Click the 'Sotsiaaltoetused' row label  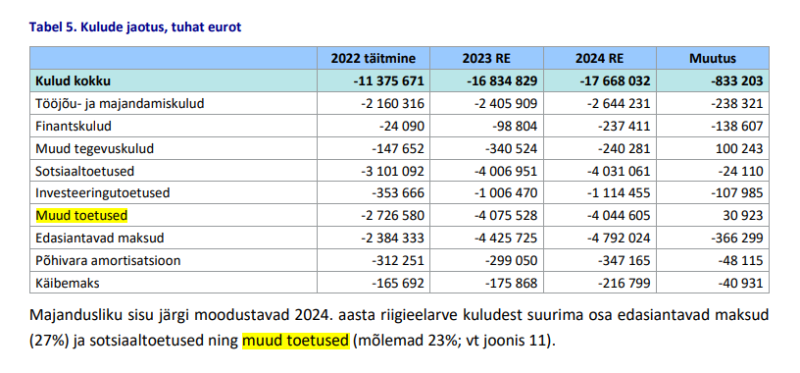click(x=85, y=171)
